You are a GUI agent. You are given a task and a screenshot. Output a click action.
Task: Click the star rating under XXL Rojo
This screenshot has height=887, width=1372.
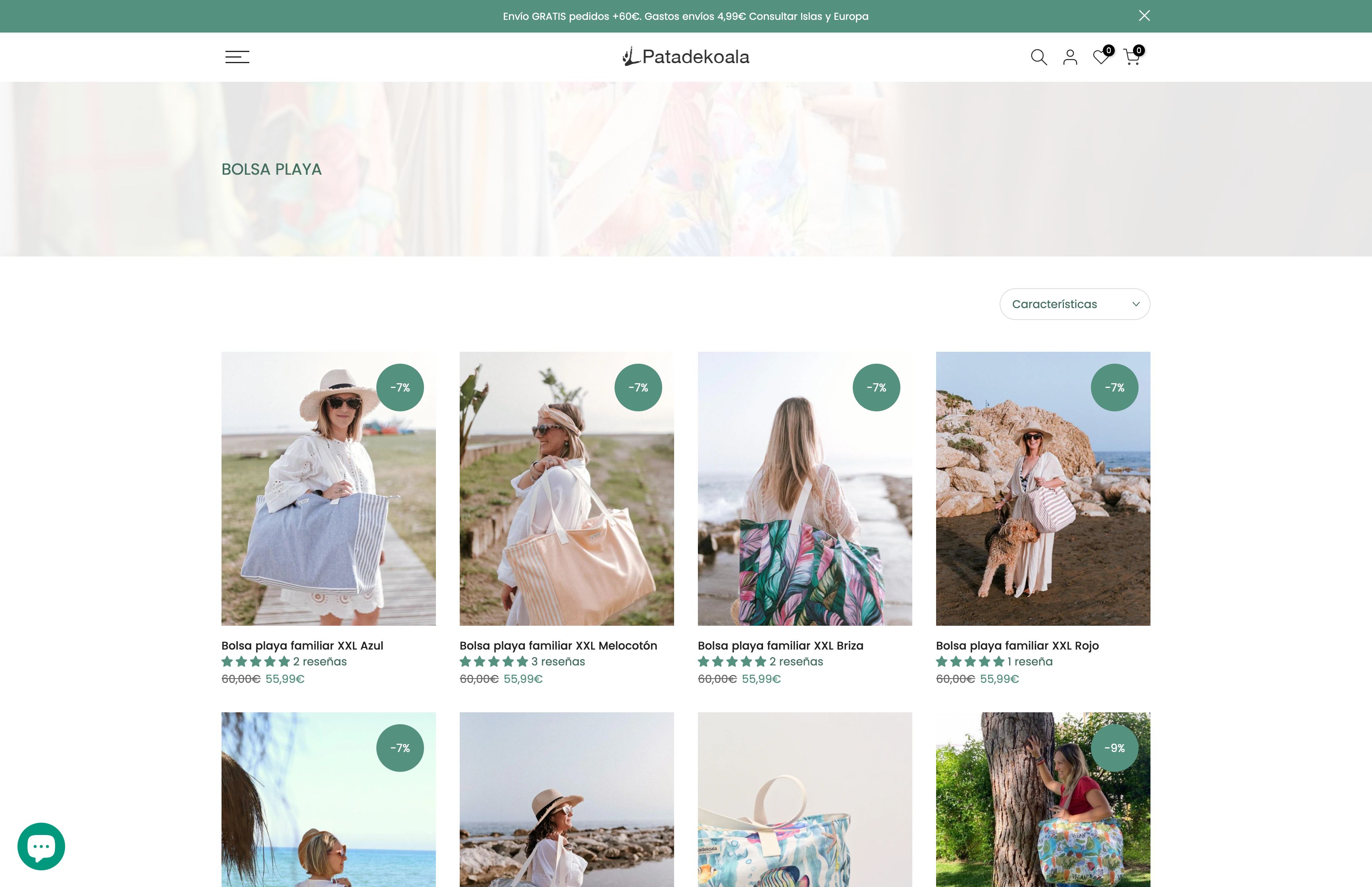click(970, 662)
